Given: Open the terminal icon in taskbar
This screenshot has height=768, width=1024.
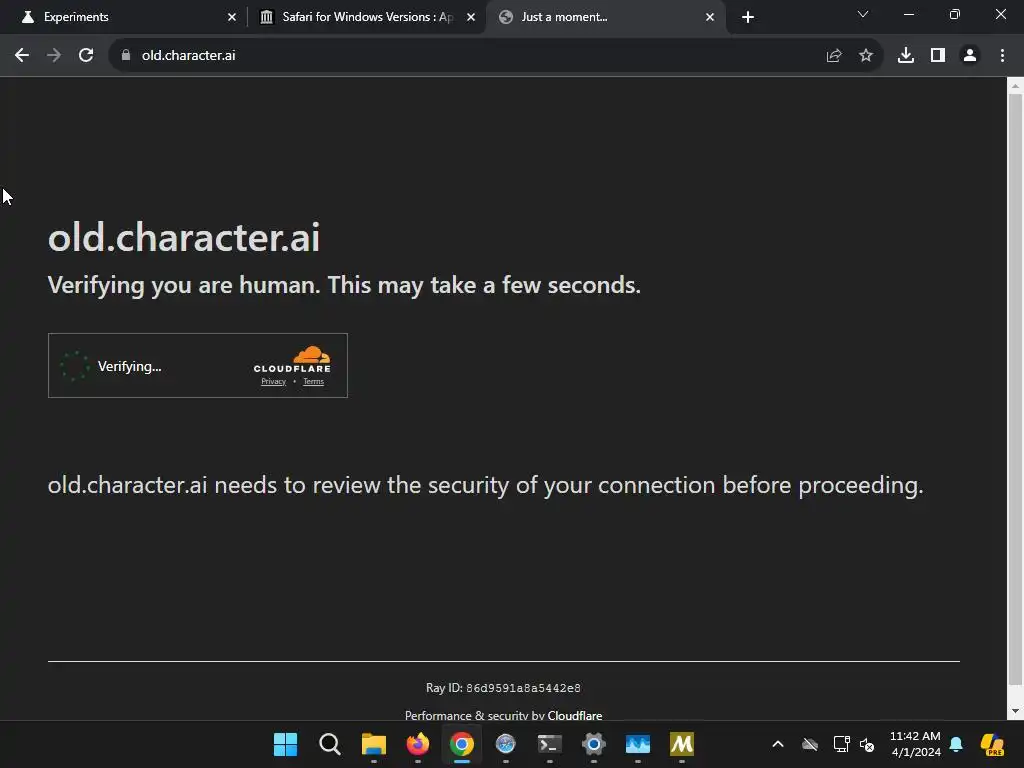Looking at the screenshot, I should pyautogui.click(x=550, y=744).
